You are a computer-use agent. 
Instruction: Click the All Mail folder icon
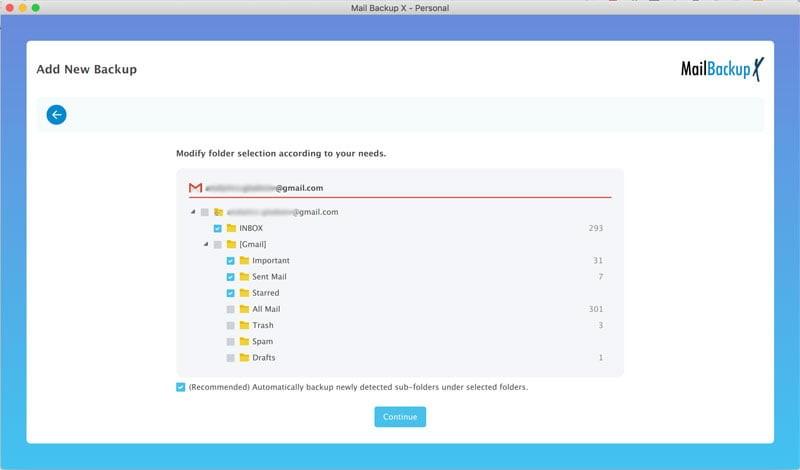pos(244,309)
